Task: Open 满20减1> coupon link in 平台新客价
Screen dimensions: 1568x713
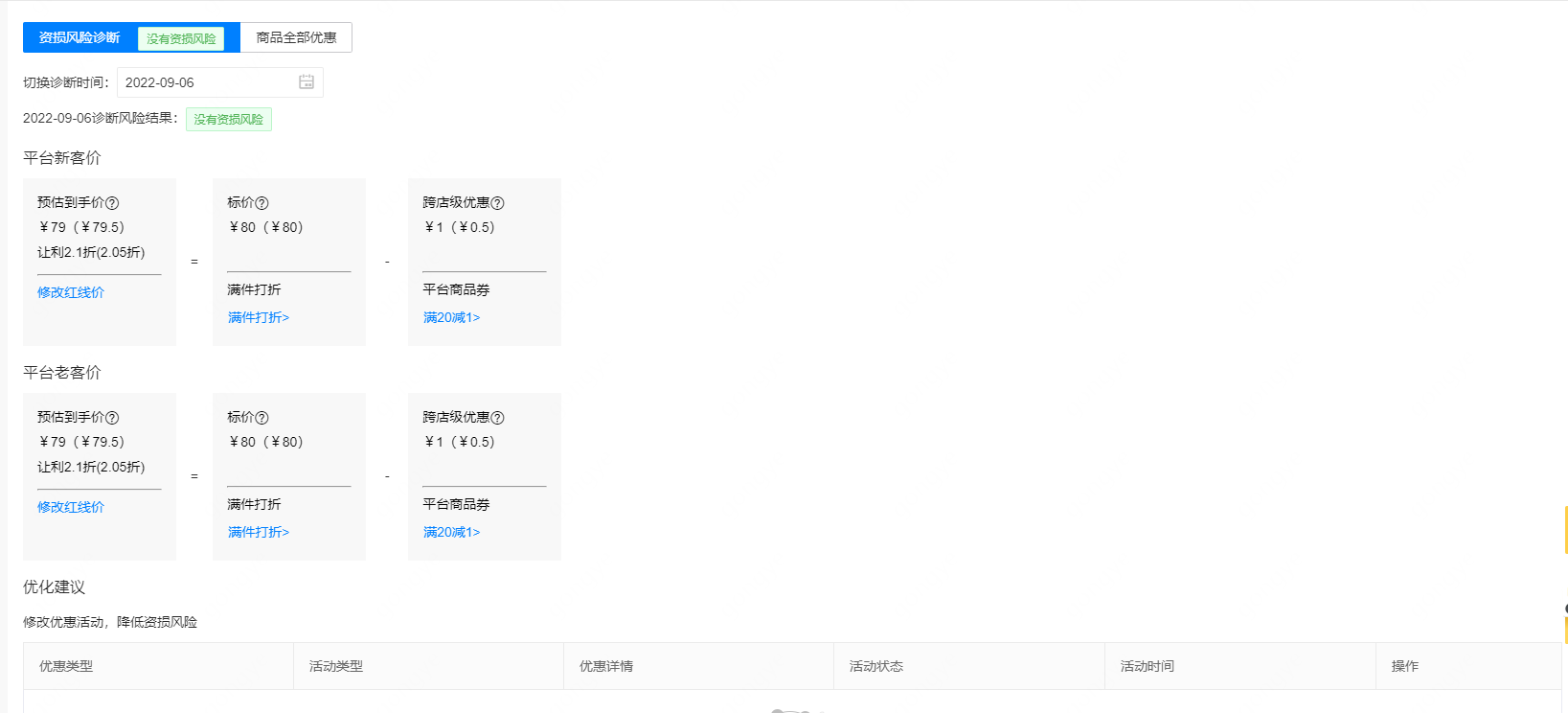Action: 451,317
